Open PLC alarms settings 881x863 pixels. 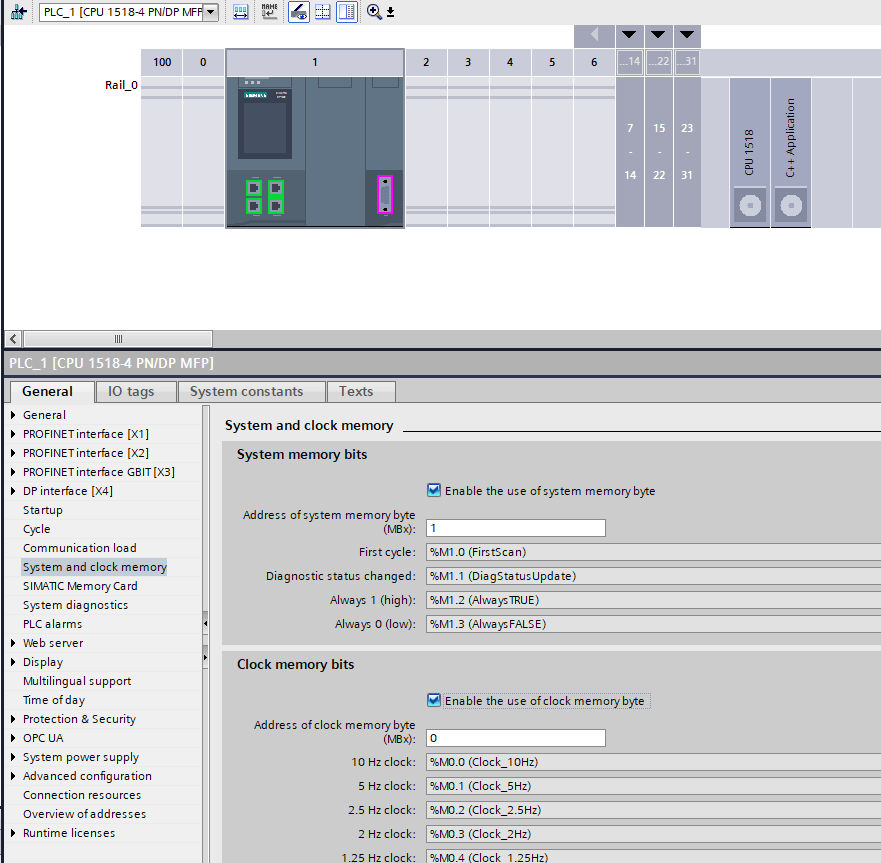(52, 624)
